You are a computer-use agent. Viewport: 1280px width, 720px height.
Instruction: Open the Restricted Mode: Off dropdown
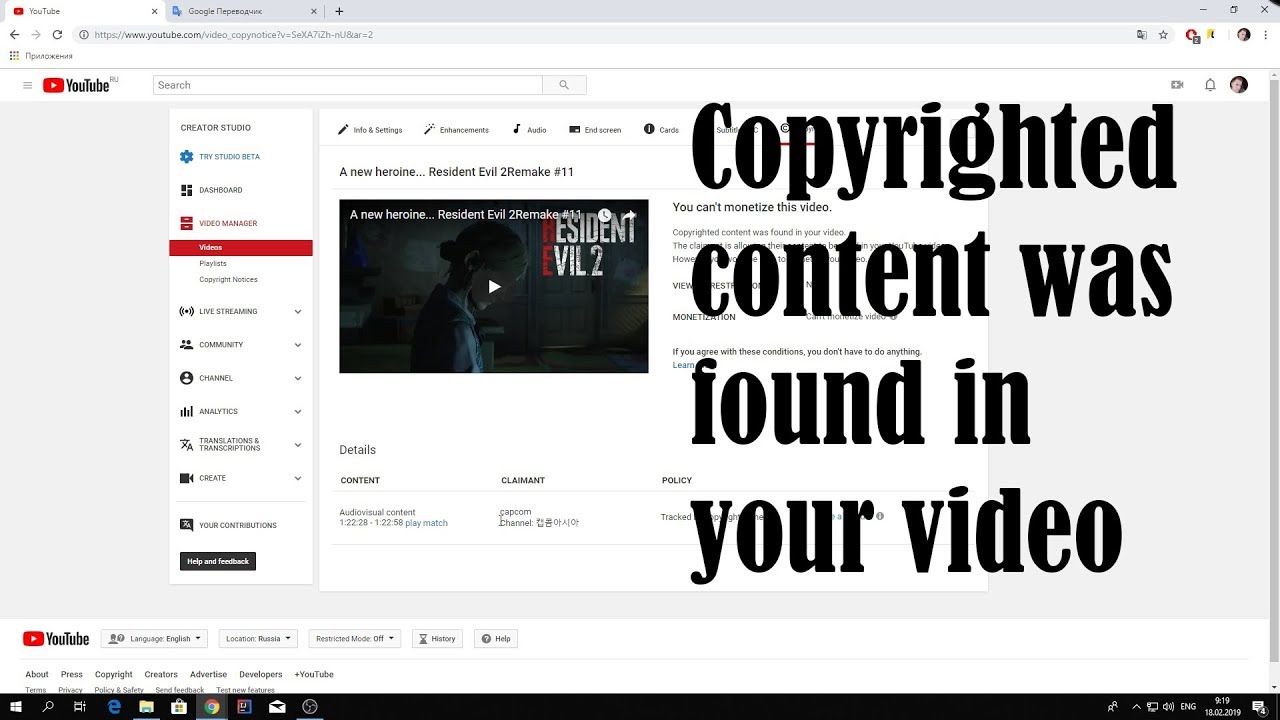pos(355,638)
